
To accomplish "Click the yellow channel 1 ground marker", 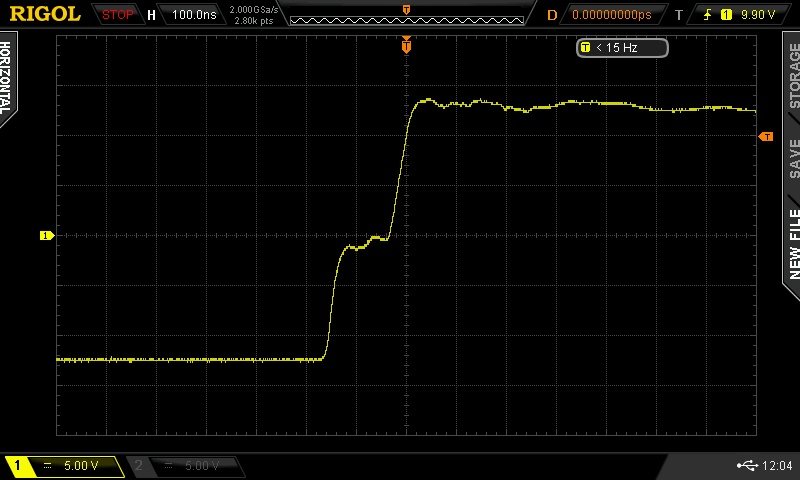I will click(47, 235).
